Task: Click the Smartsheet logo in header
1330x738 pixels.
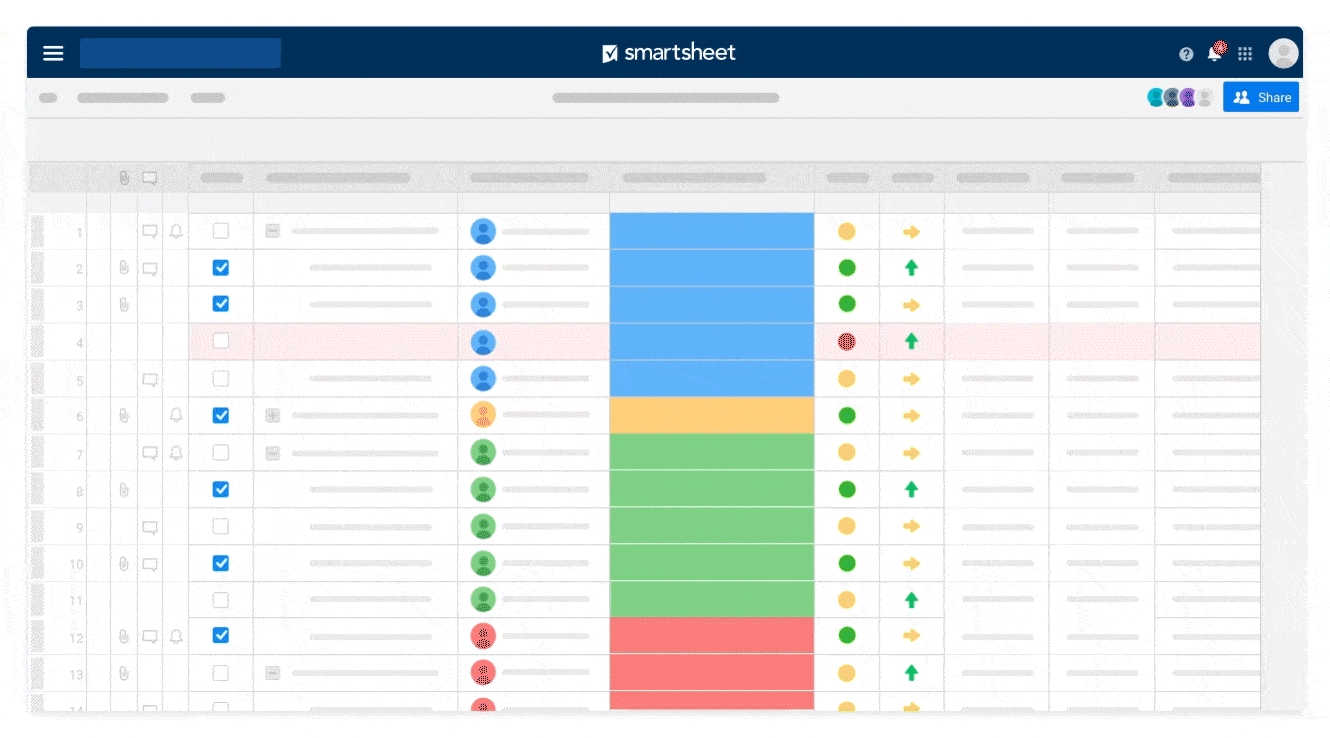Action: [x=668, y=53]
